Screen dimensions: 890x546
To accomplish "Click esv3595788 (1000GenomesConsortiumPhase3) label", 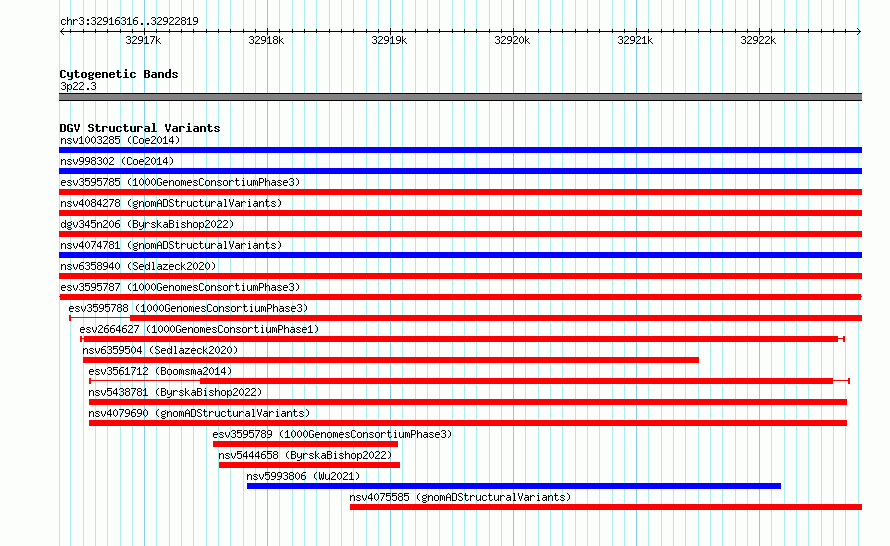I will 188,308.
